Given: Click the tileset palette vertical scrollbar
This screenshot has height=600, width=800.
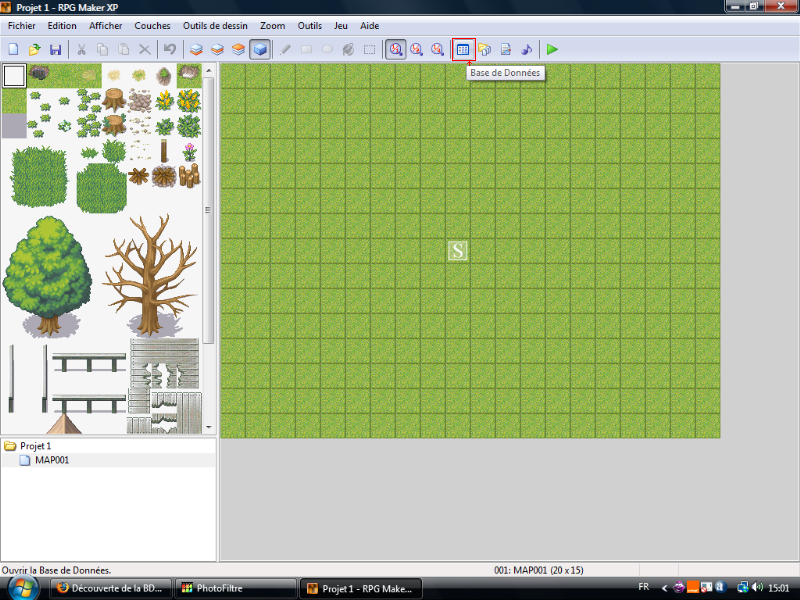Looking at the screenshot, I should [x=209, y=210].
